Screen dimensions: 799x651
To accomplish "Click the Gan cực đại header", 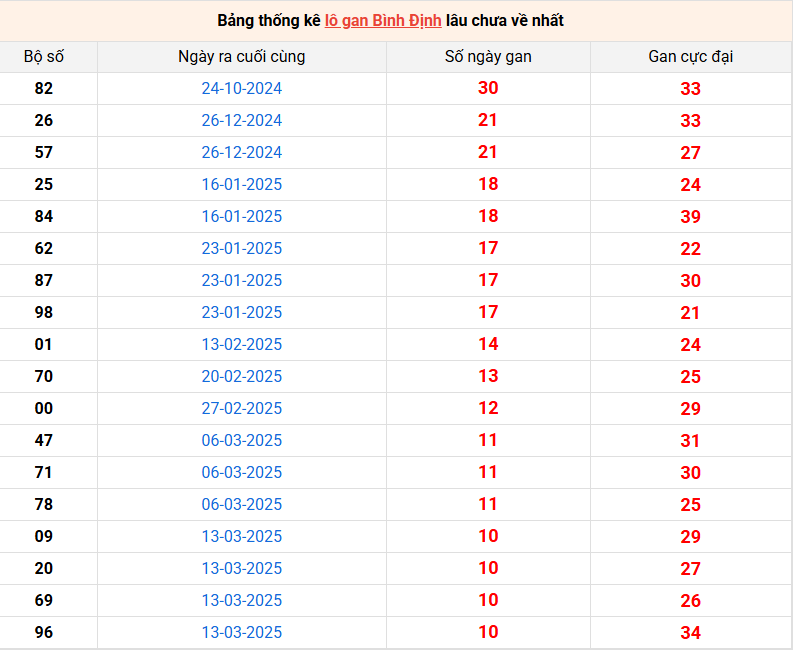I will (x=690, y=57).
